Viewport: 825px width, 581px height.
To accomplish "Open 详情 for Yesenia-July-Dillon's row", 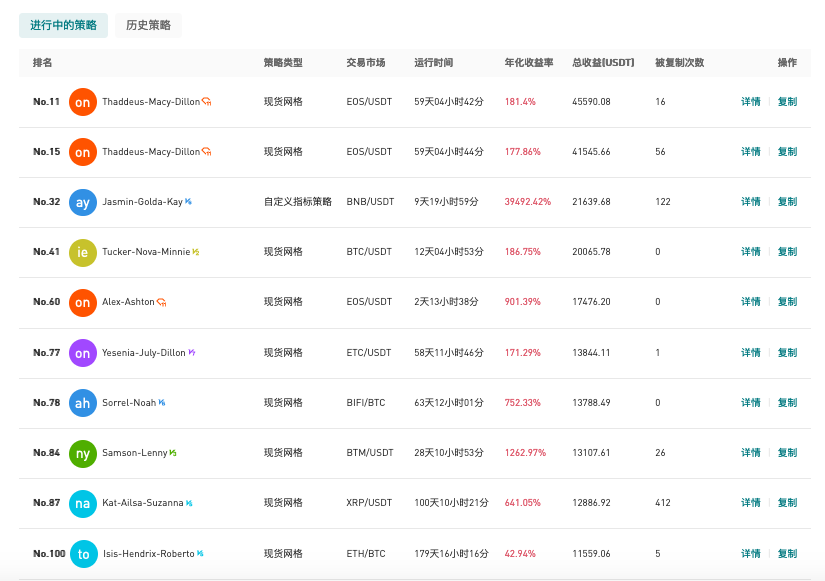I will [x=751, y=353].
